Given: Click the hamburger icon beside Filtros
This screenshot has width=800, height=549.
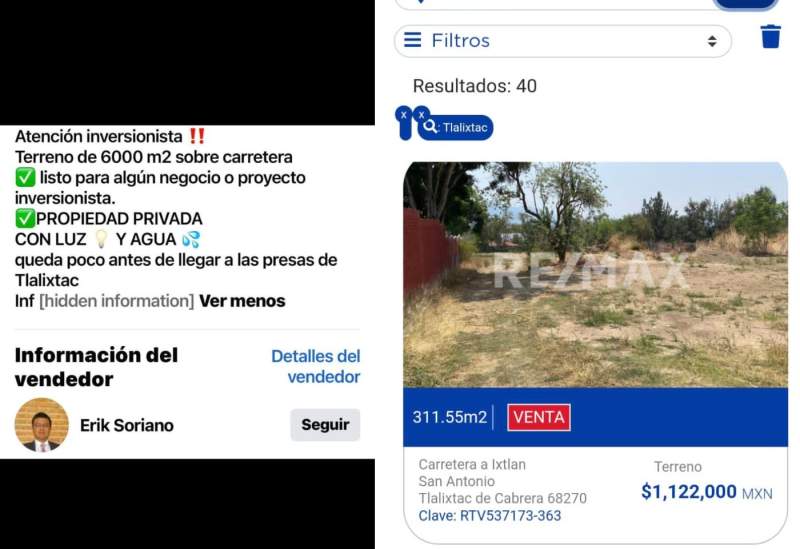Looking at the screenshot, I should coord(413,40).
